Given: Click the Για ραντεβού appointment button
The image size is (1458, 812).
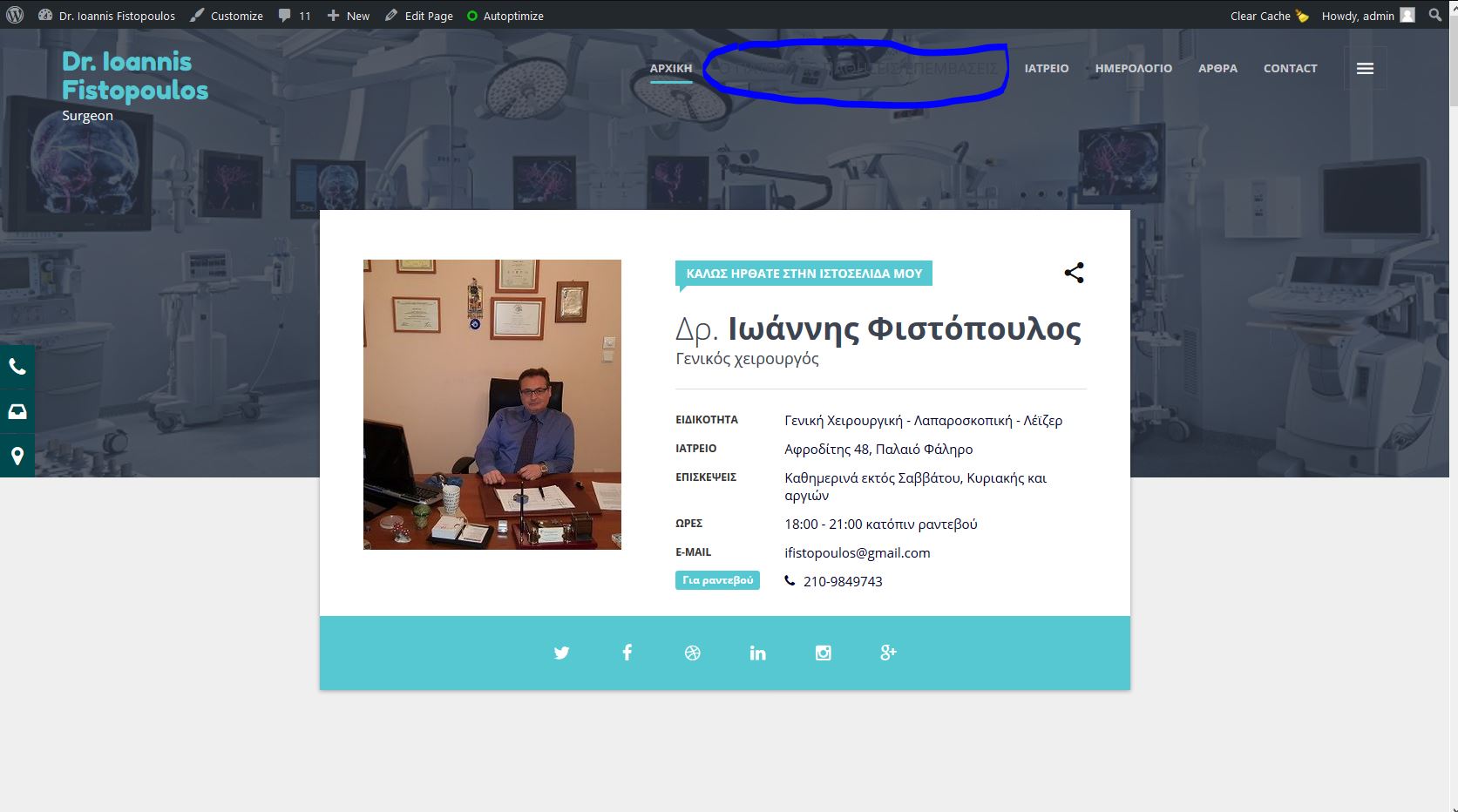Looking at the screenshot, I should click(717, 580).
